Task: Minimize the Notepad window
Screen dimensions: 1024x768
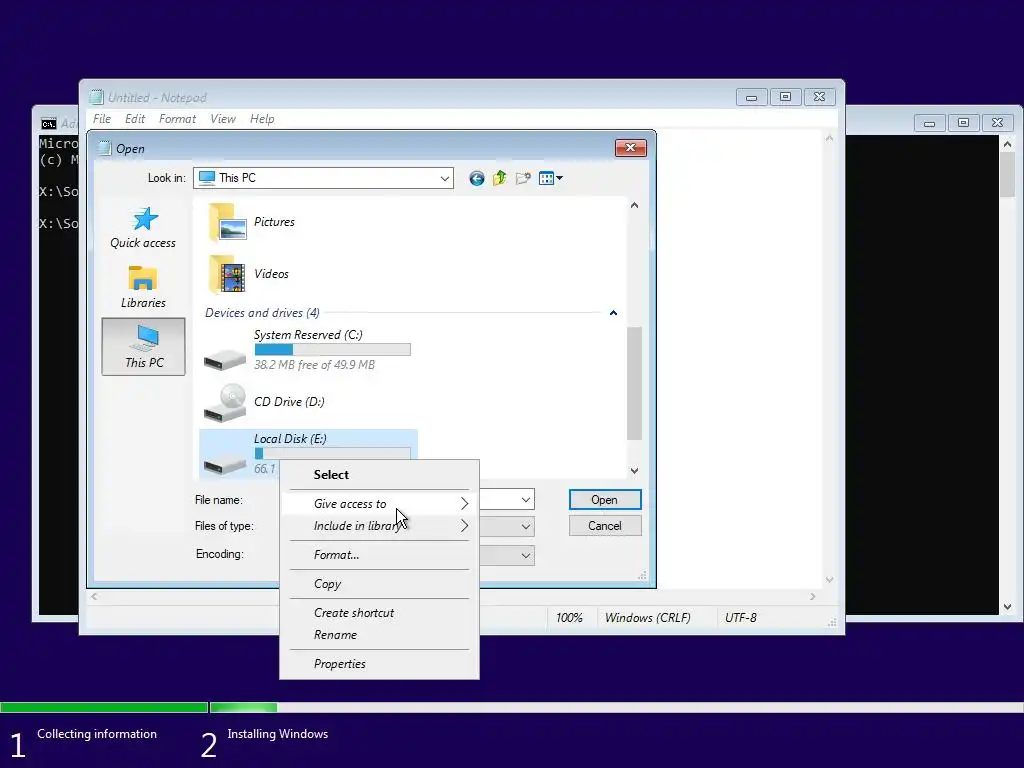Action: tap(752, 97)
